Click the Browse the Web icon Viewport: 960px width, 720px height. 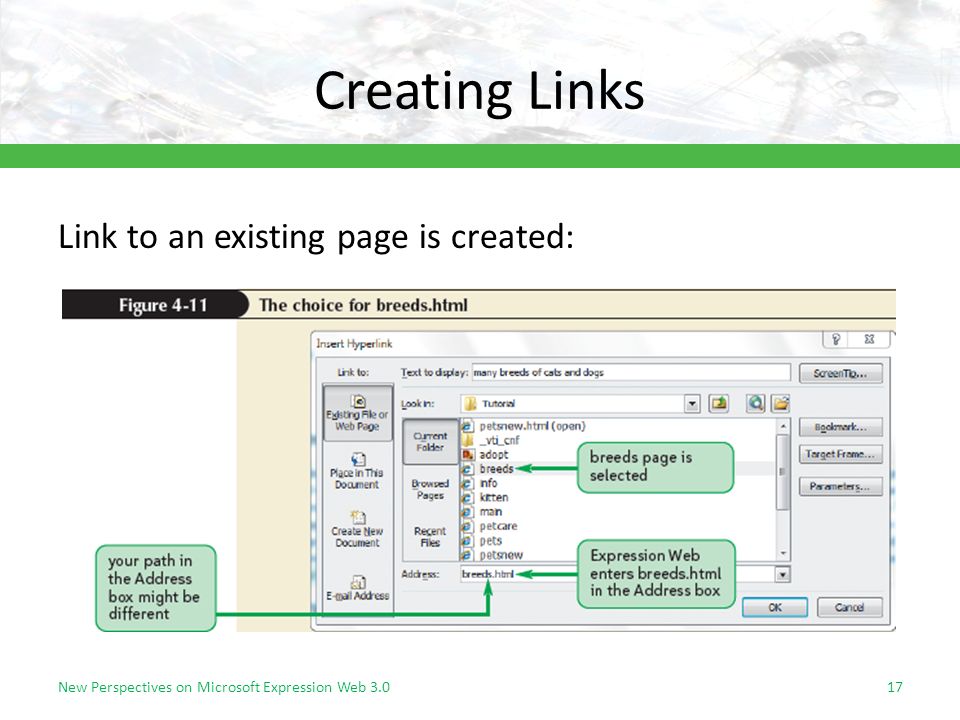point(756,403)
